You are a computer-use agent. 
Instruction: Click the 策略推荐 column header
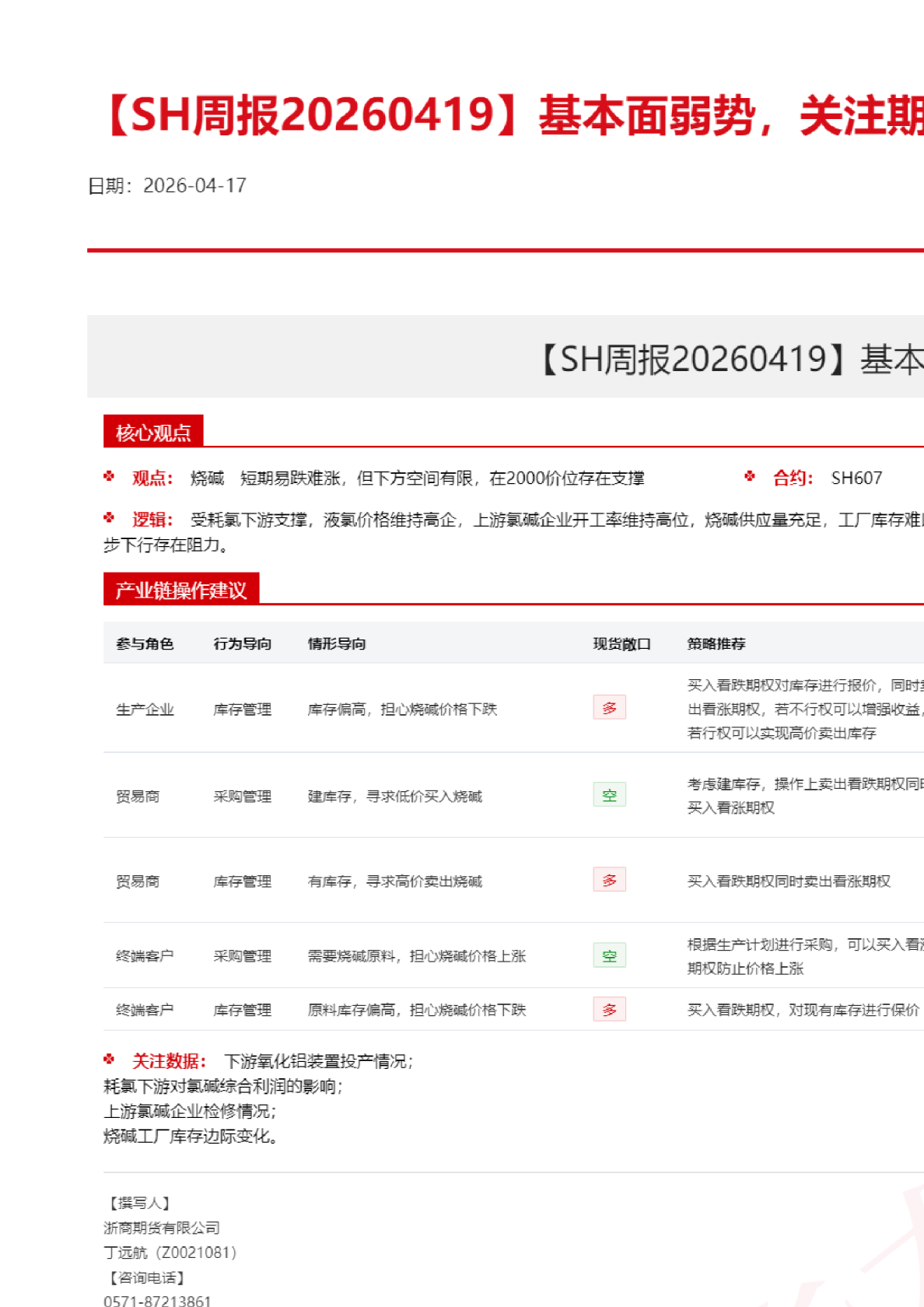click(x=716, y=643)
